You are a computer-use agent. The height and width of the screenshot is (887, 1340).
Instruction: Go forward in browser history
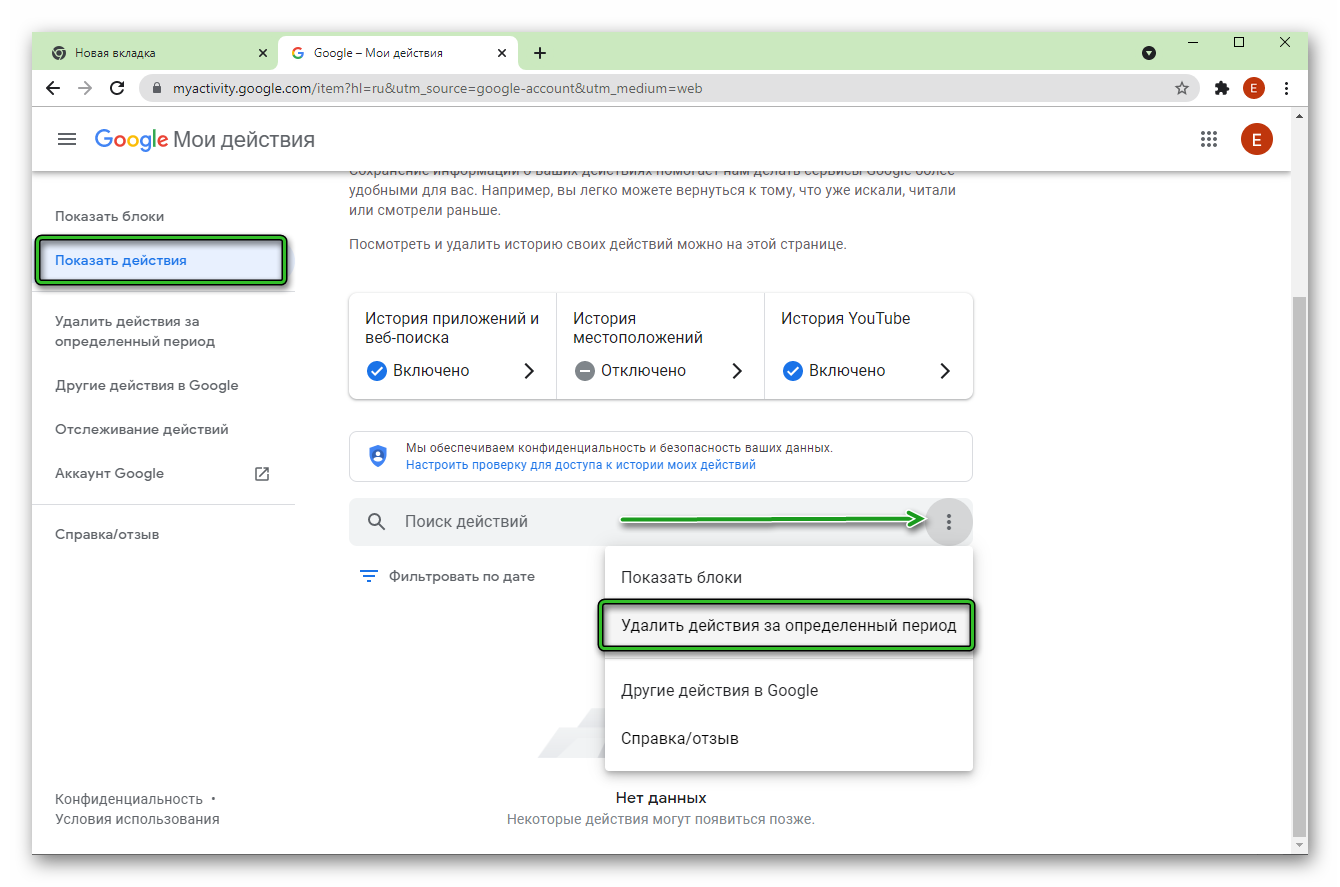point(85,88)
